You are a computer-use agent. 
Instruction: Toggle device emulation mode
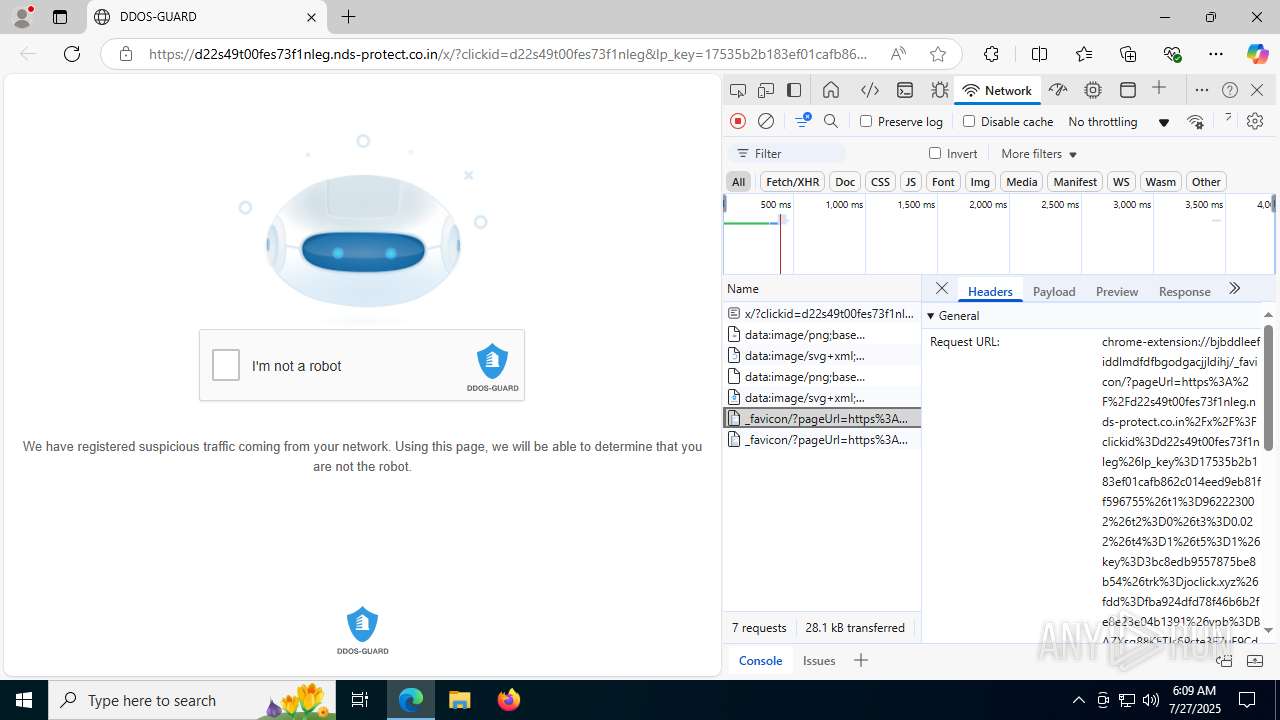pos(766,90)
